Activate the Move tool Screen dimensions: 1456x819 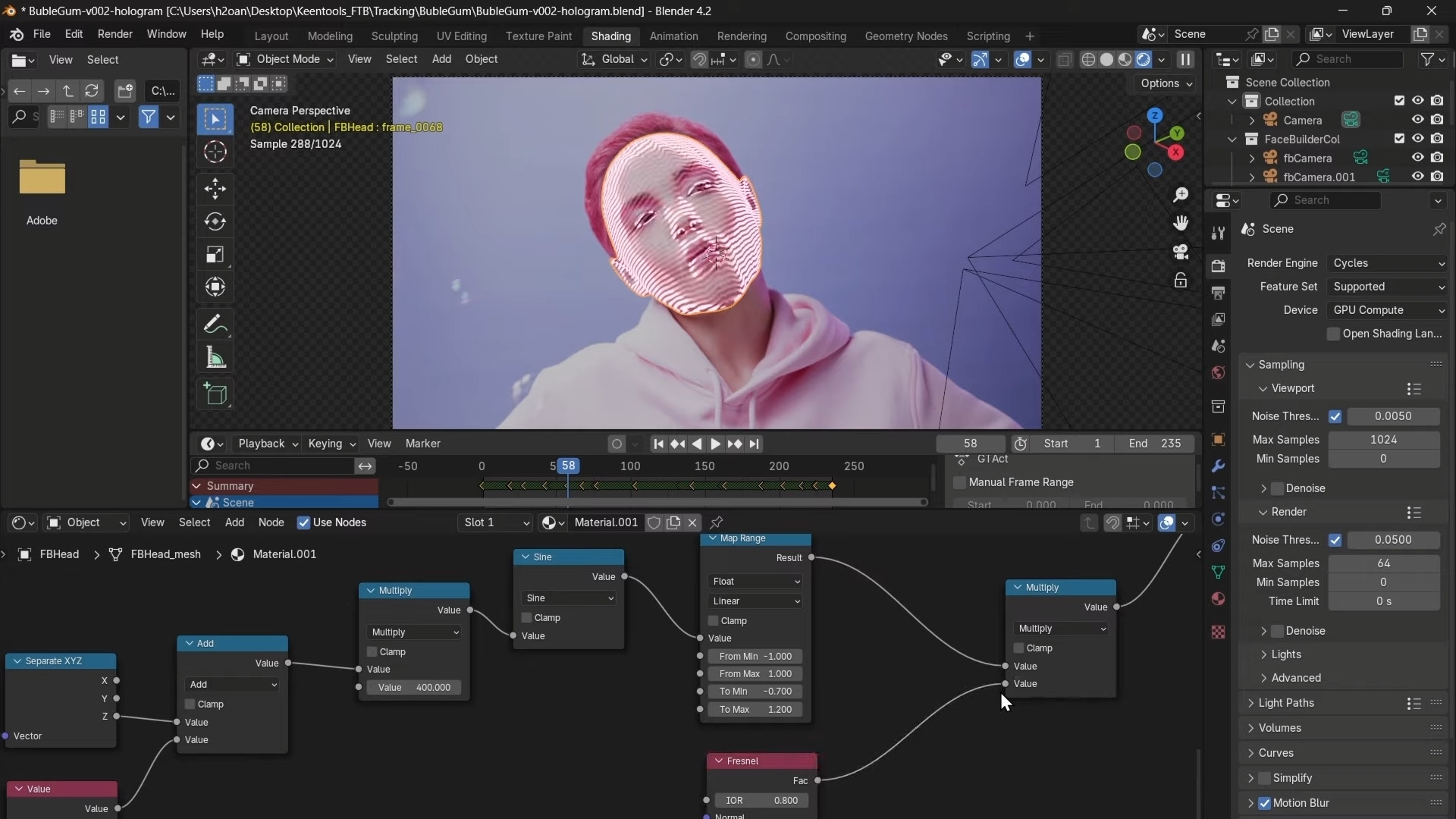pos(215,188)
